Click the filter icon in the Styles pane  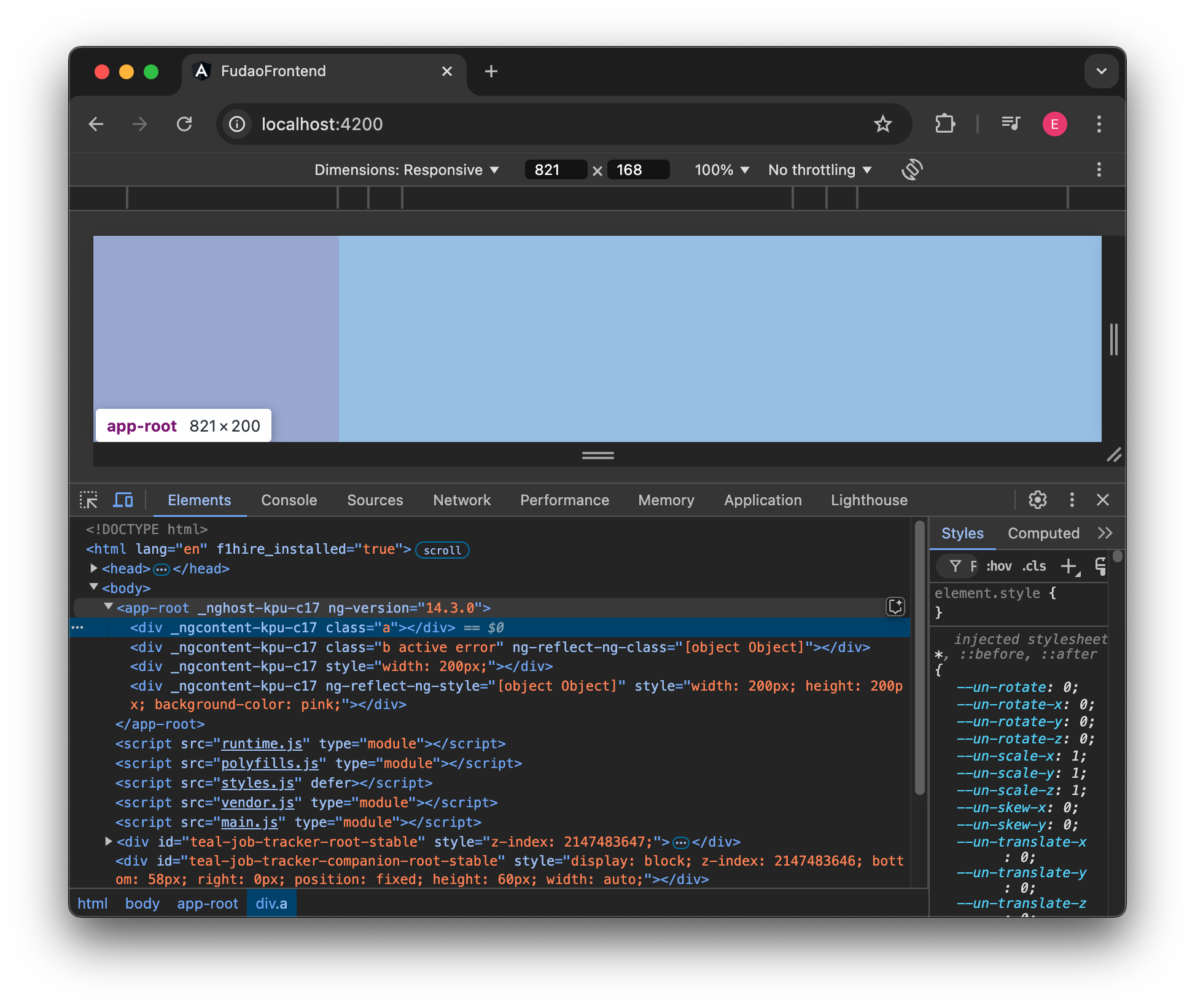(x=956, y=565)
